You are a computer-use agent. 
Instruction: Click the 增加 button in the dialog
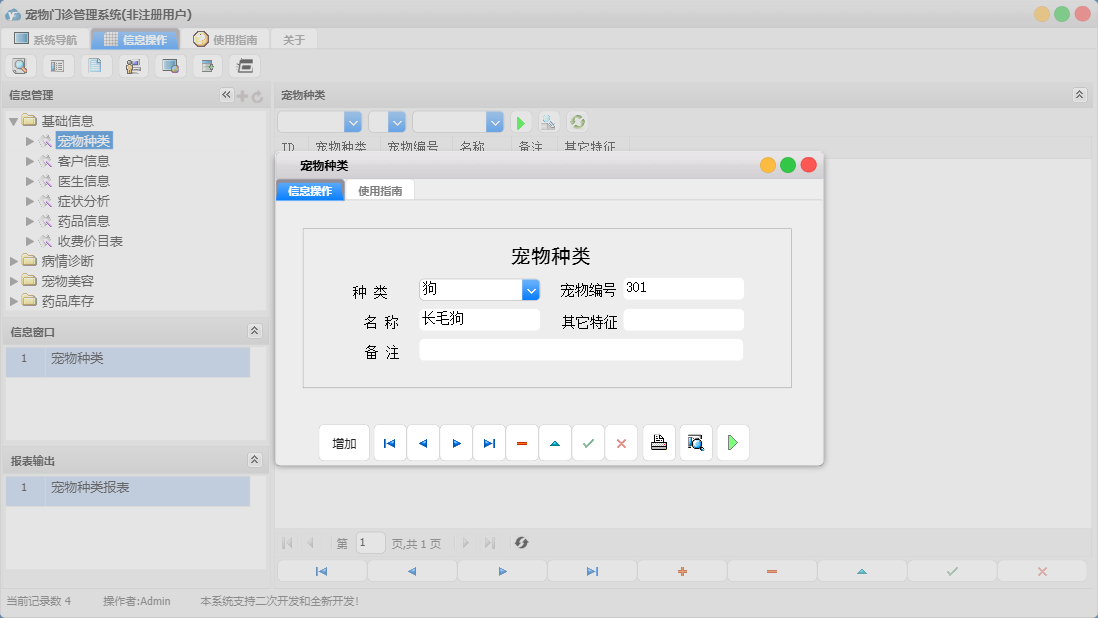tap(343, 442)
